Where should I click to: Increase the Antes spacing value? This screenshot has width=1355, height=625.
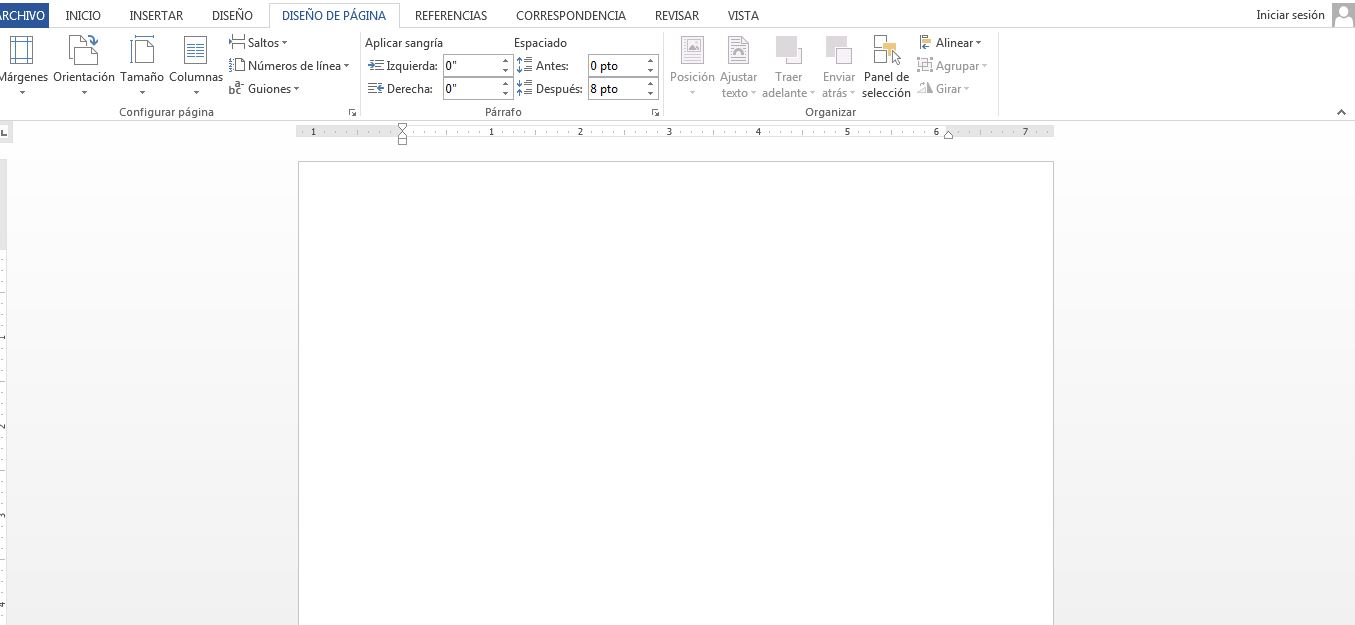pyautogui.click(x=651, y=61)
